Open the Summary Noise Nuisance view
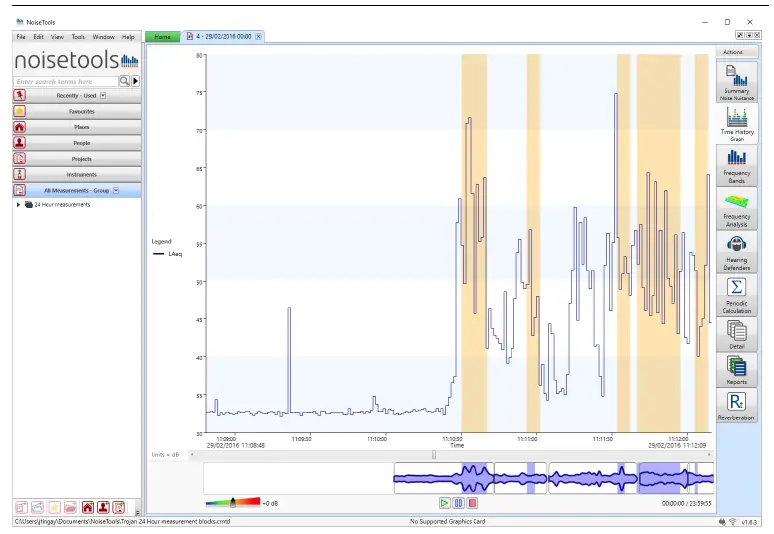The image size is (774, 534). [x=736, y=82]
